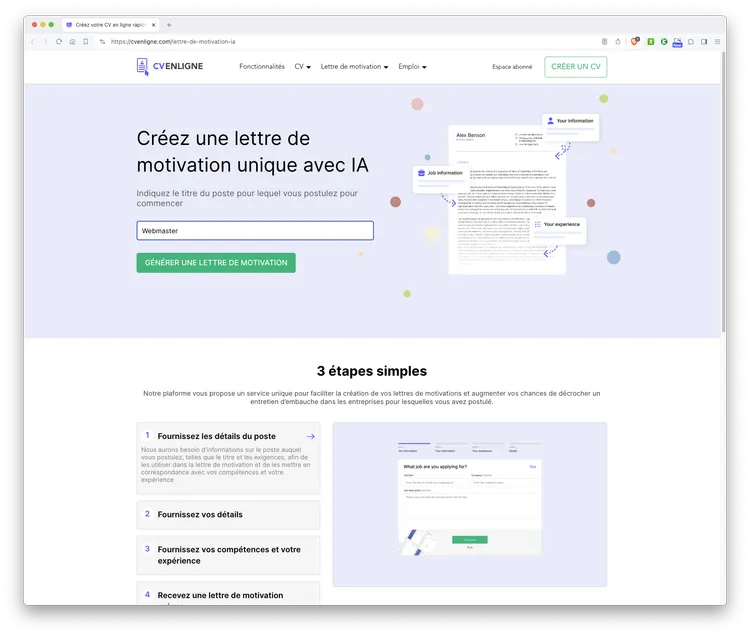Screen dimensions: 750x636
Task: Click the arrow icon on step 1 card
Action: point(310,437)
